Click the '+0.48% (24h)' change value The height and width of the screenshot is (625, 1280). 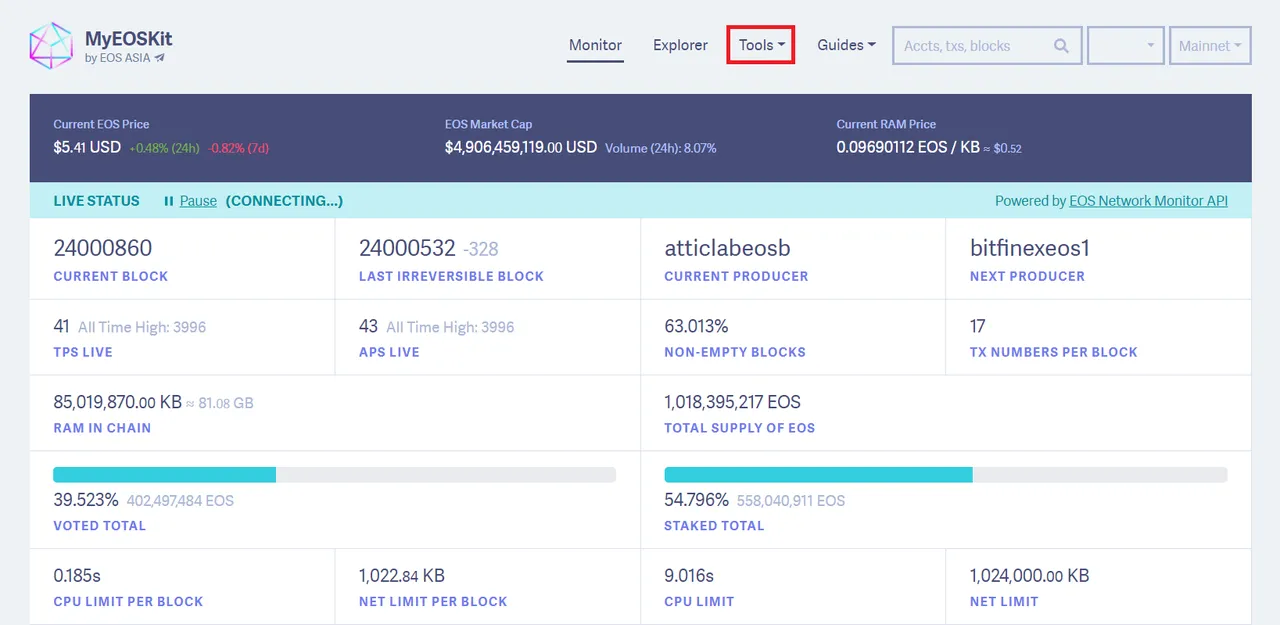[x=165, y=148]
